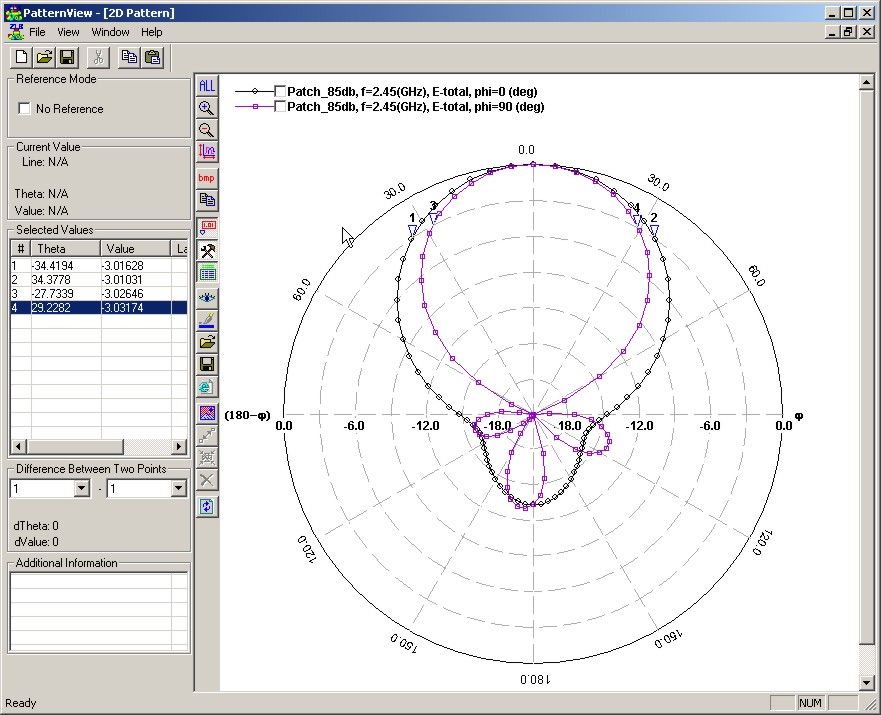Open the second difference point dropdown
Image resolution: width=881 pixels, height=715 pixels.
coord(178,489)
